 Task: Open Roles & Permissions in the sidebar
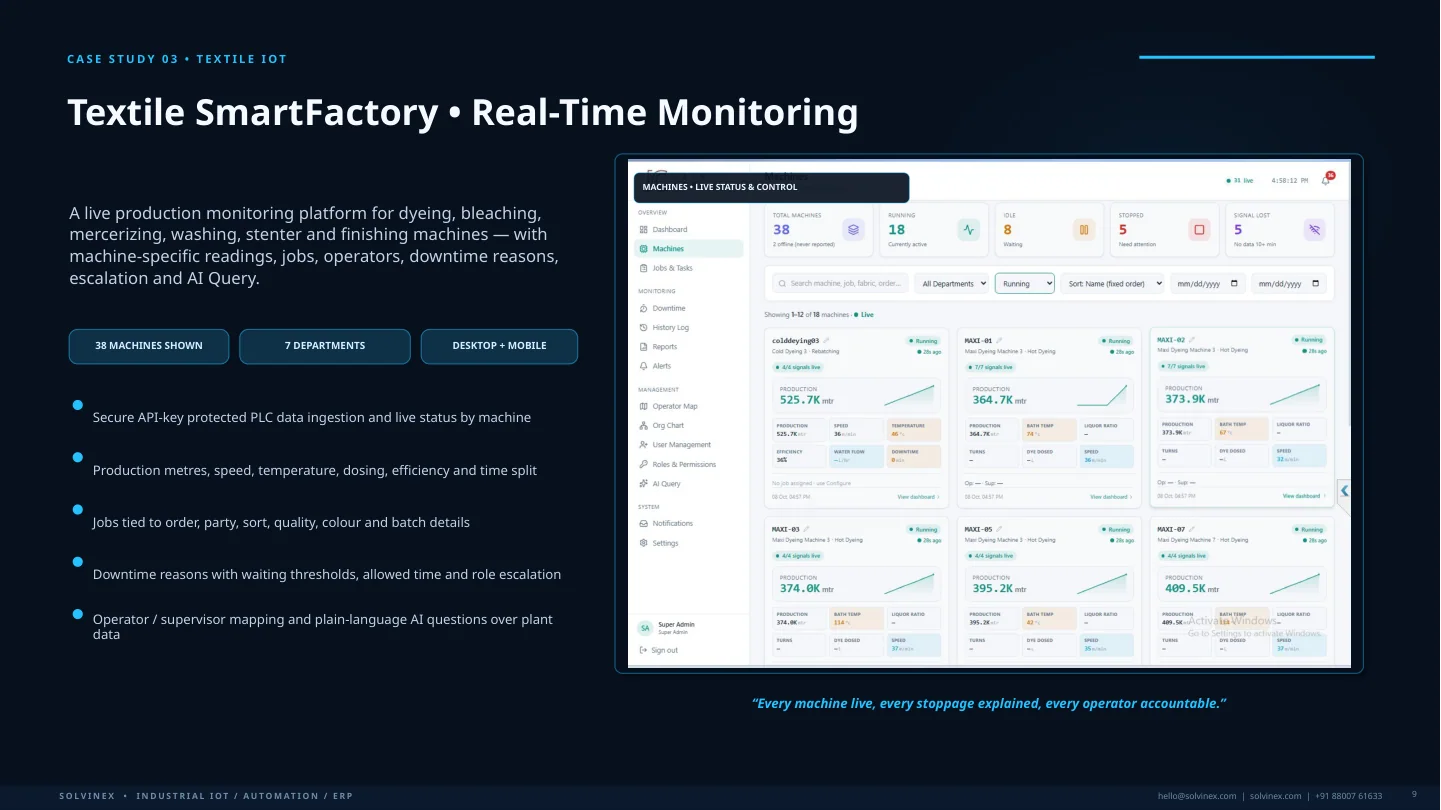click(x=690, y=465)
